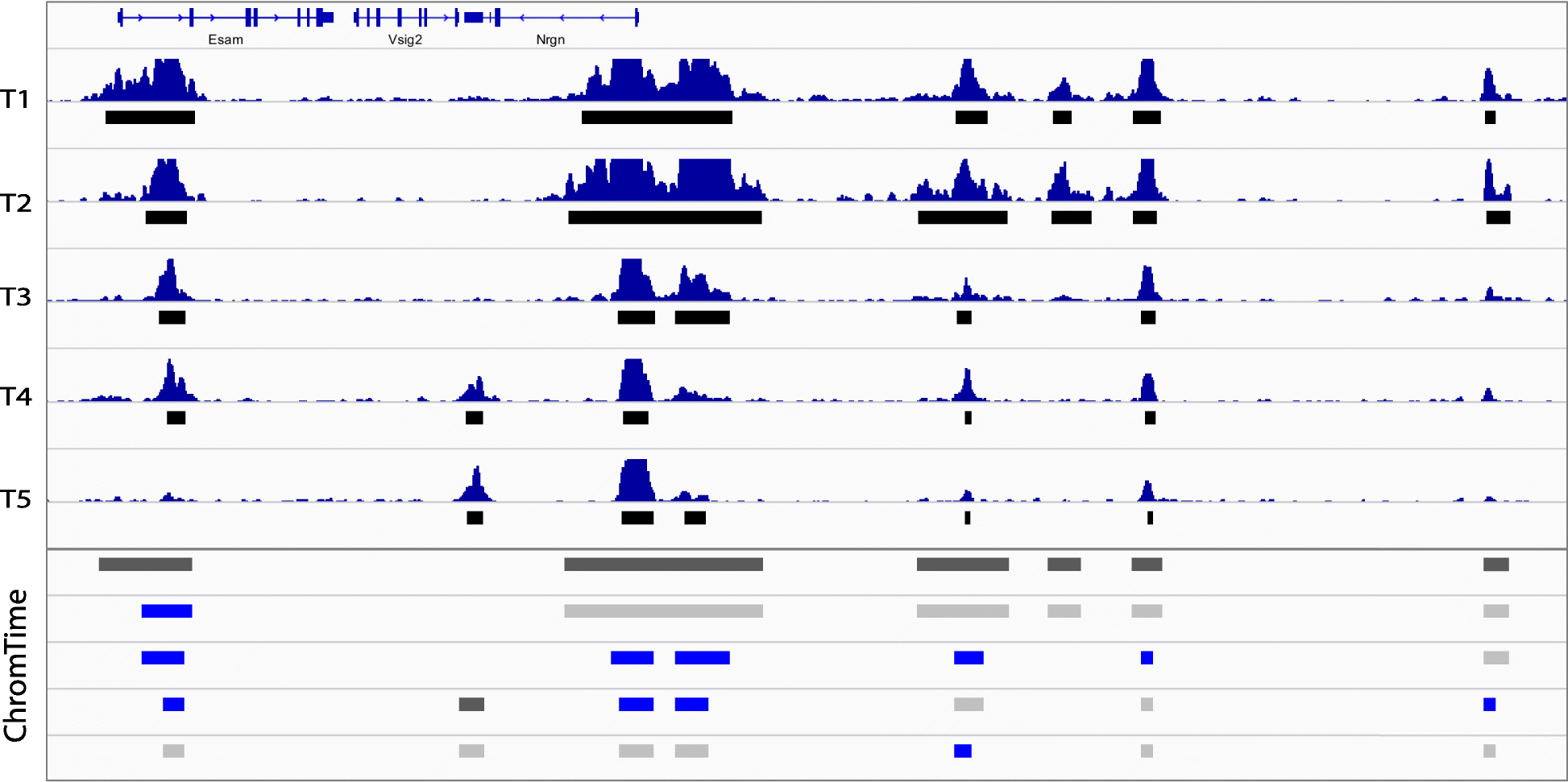The width and height of the screenshot is (1568, 782).
Task: Click the Esam gene model diagram
Action: 226,17
